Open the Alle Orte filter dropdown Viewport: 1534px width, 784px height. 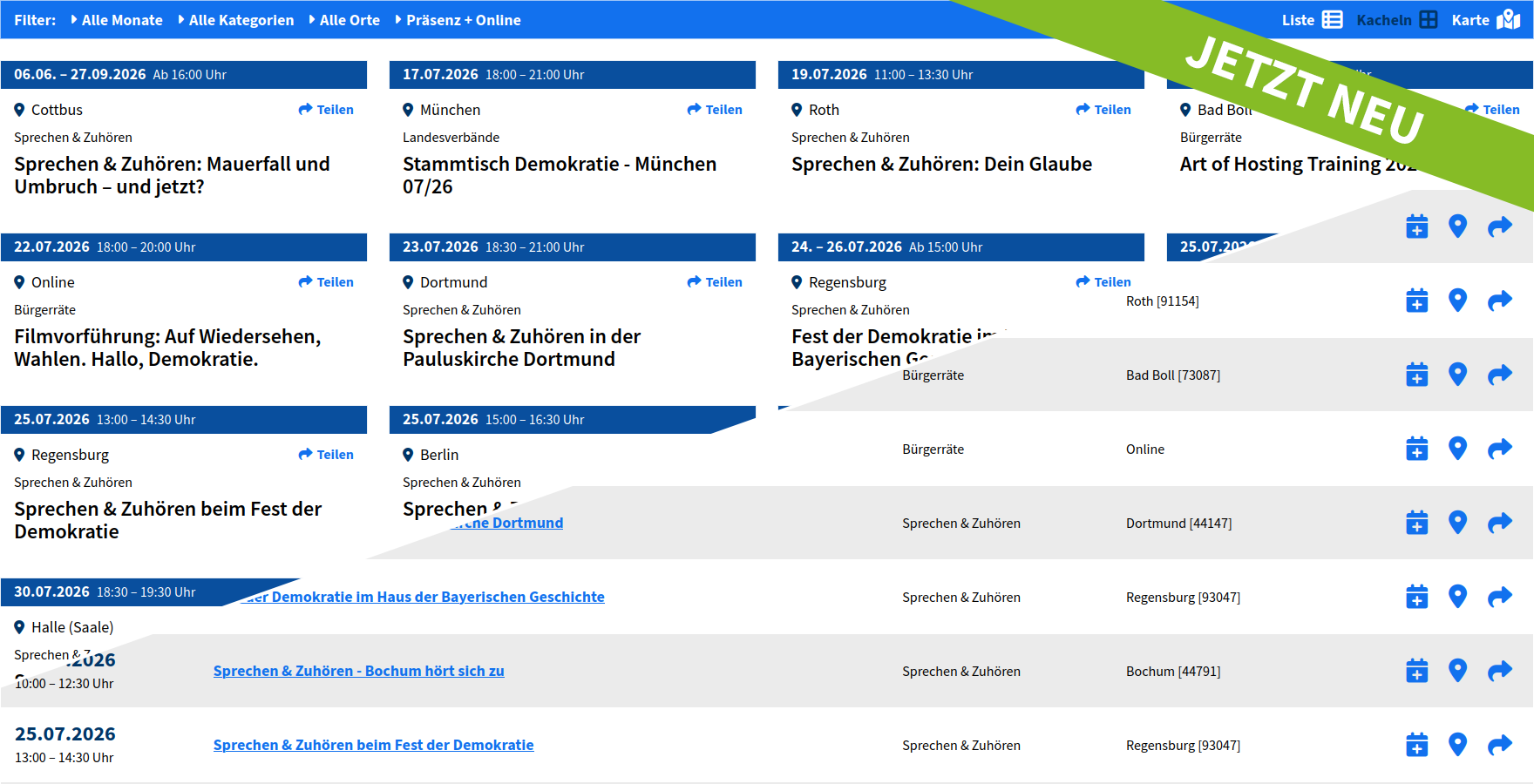point(344,20)
